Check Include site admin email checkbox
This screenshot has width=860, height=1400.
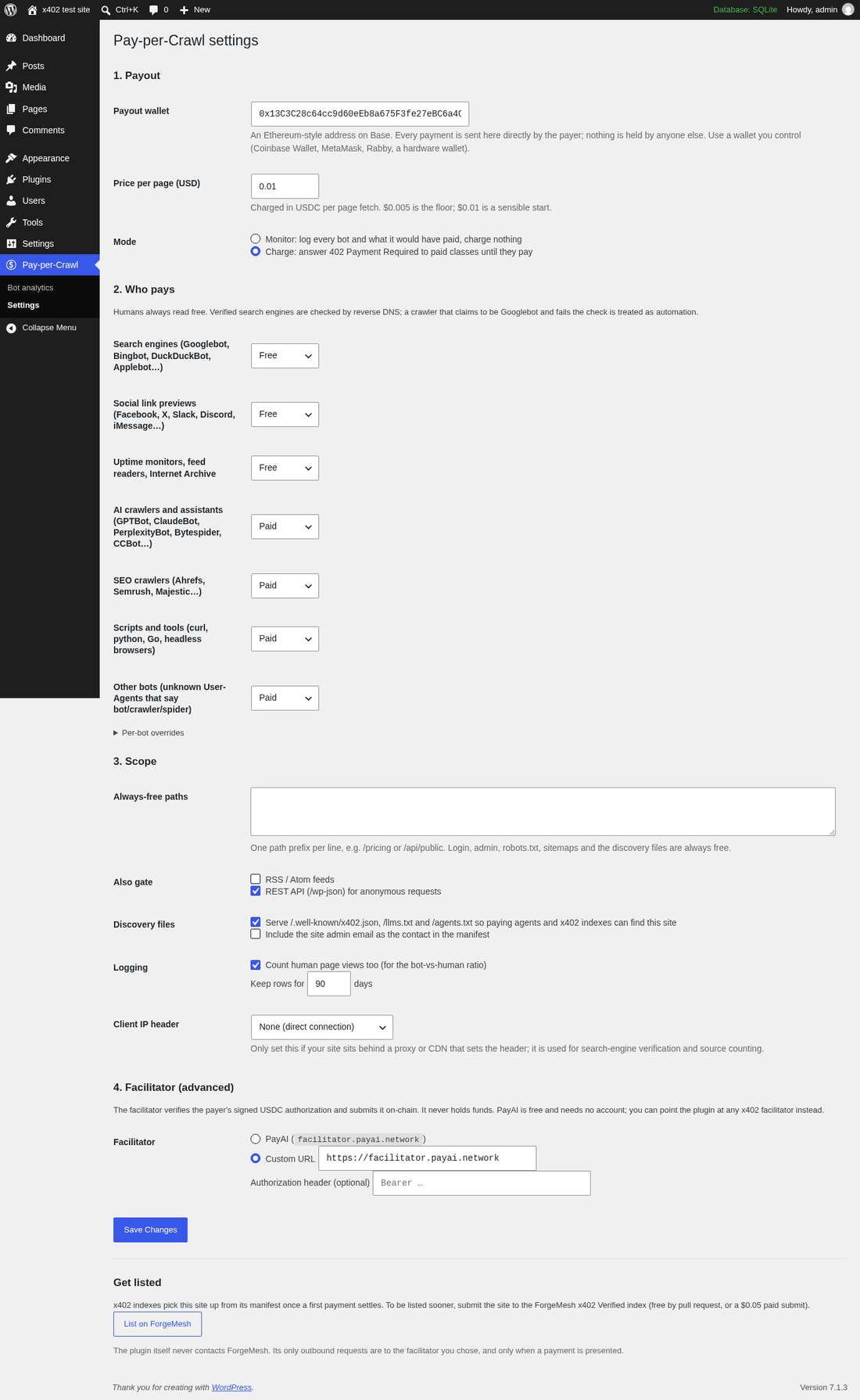(x=256, y=934)
